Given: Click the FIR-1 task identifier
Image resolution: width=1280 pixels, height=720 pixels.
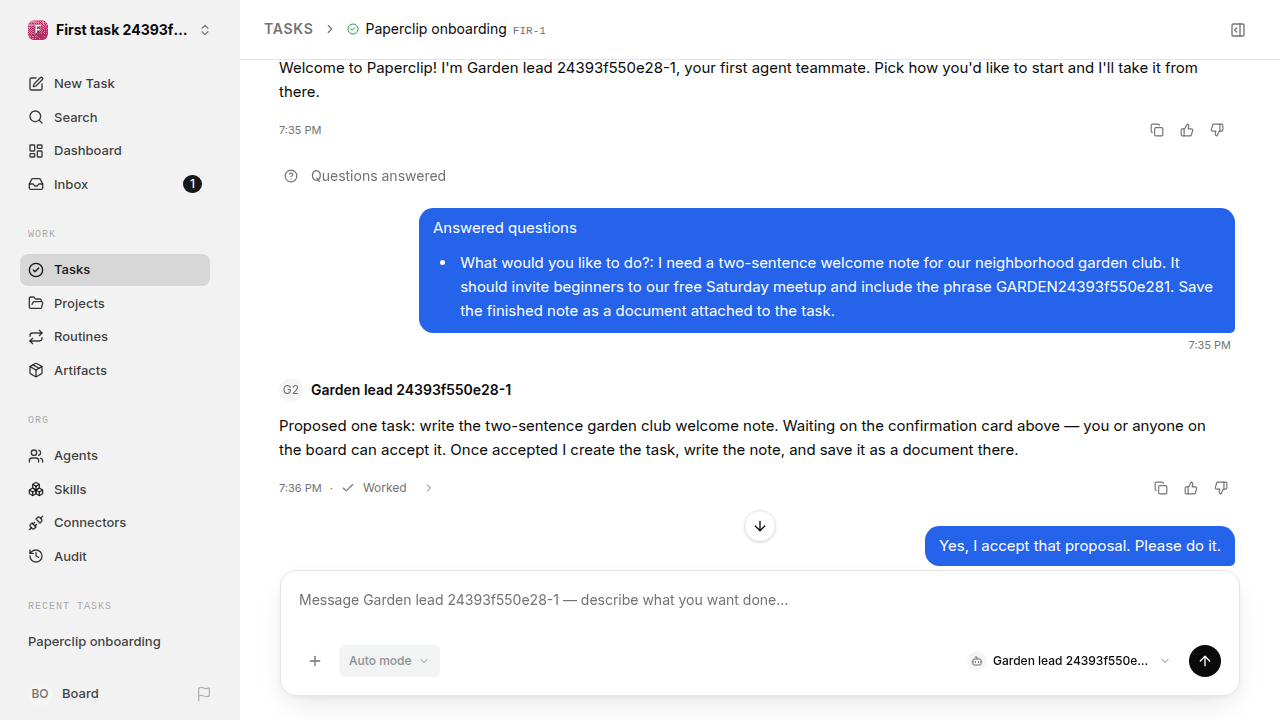Looking at the screenshot, I should [x=529, y=31].
